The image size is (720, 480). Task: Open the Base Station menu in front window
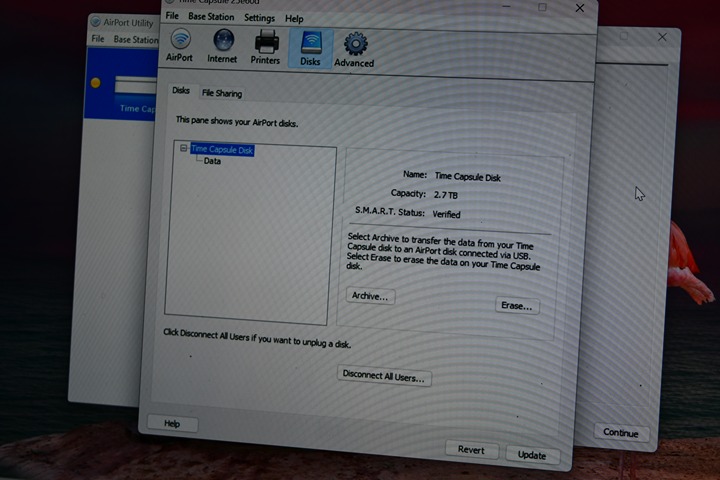click(211, 17)
